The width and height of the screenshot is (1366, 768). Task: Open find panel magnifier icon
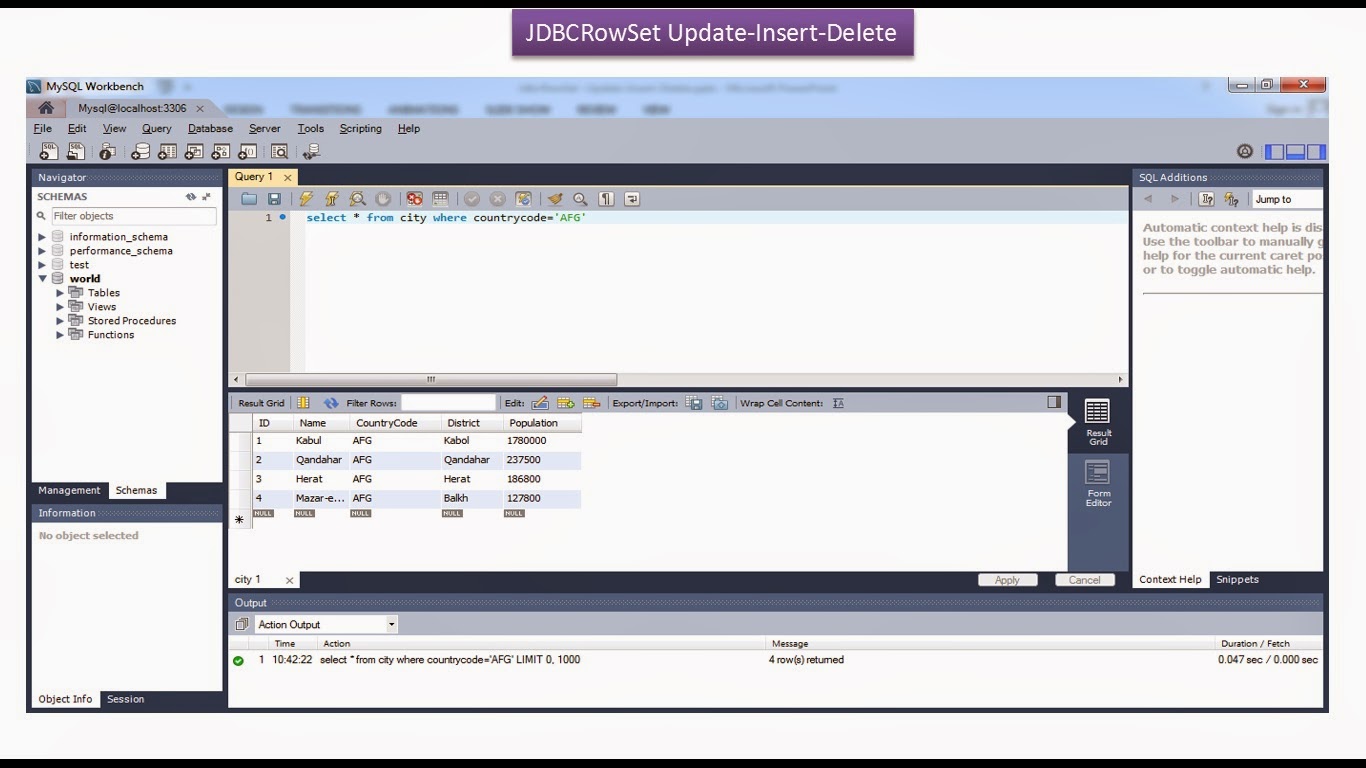pyautogui.click(x=580, y=199)
